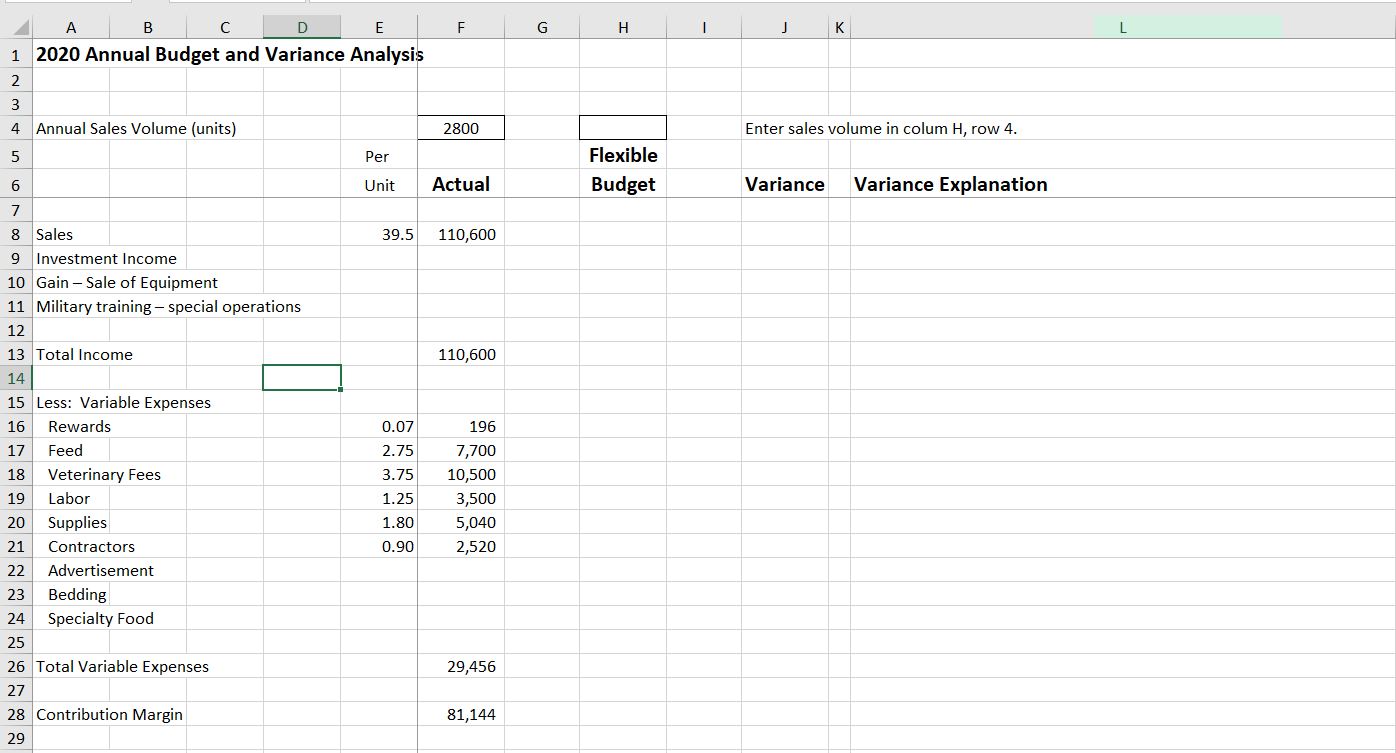Select row header 14

[15, 378]
